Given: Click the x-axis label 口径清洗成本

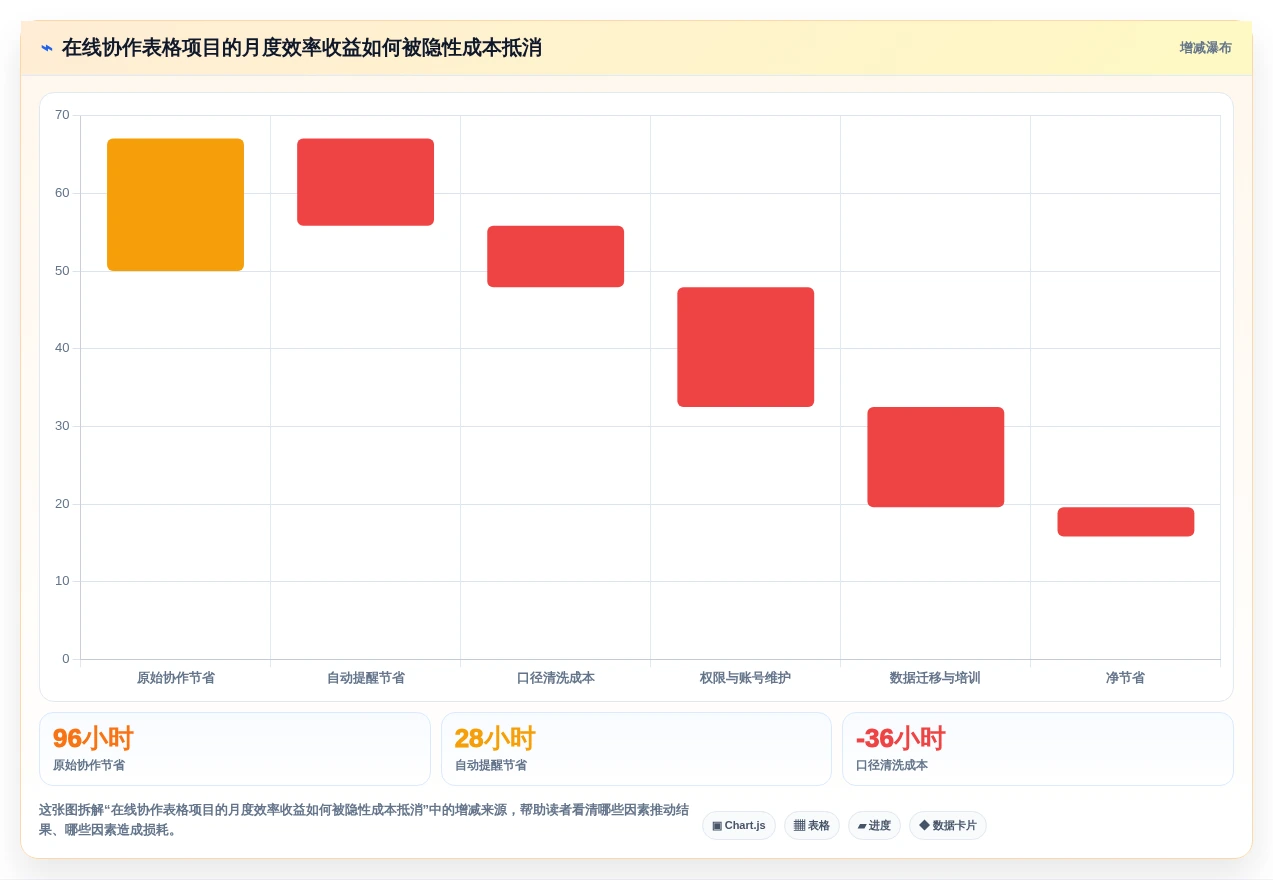Looking at the screenshot, I should coord(556,678).
